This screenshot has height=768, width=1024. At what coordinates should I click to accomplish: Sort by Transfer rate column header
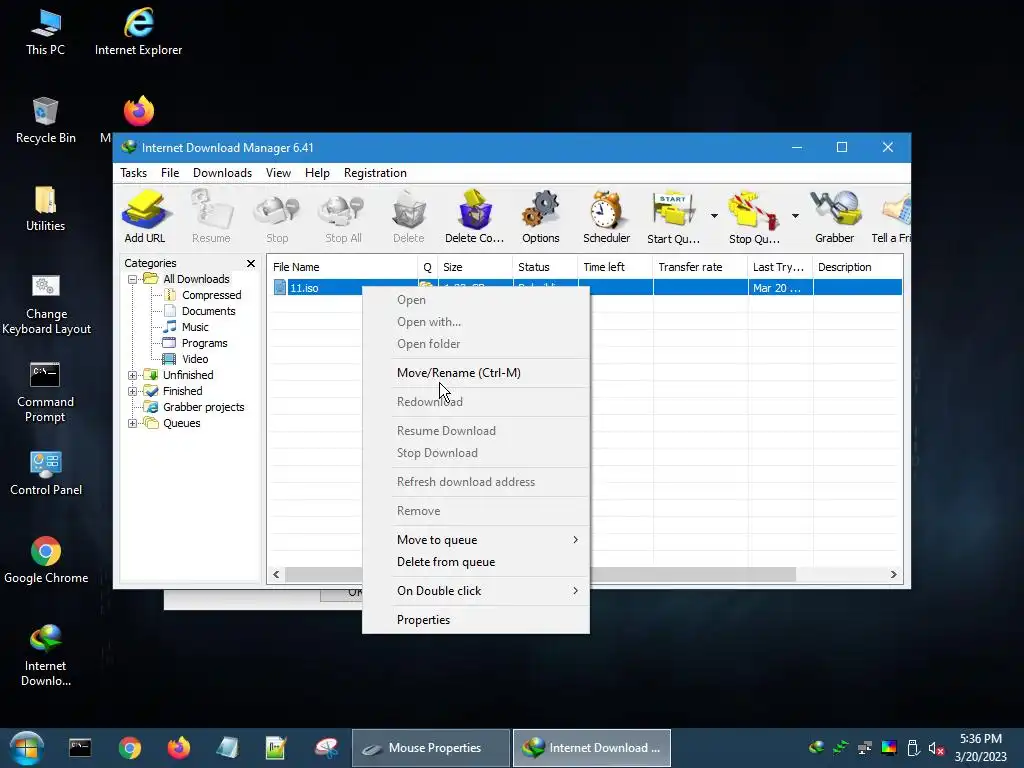point(699,267)
